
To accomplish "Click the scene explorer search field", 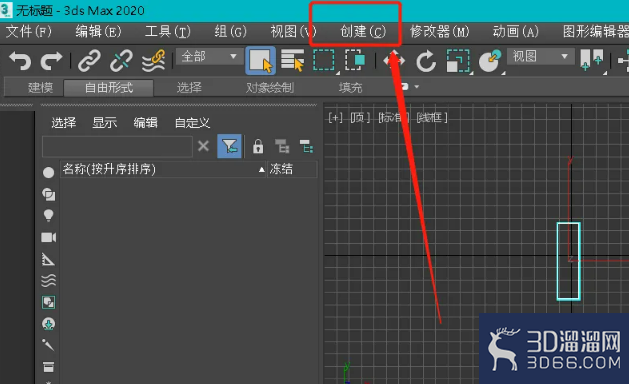I will [x=117, y=146].
